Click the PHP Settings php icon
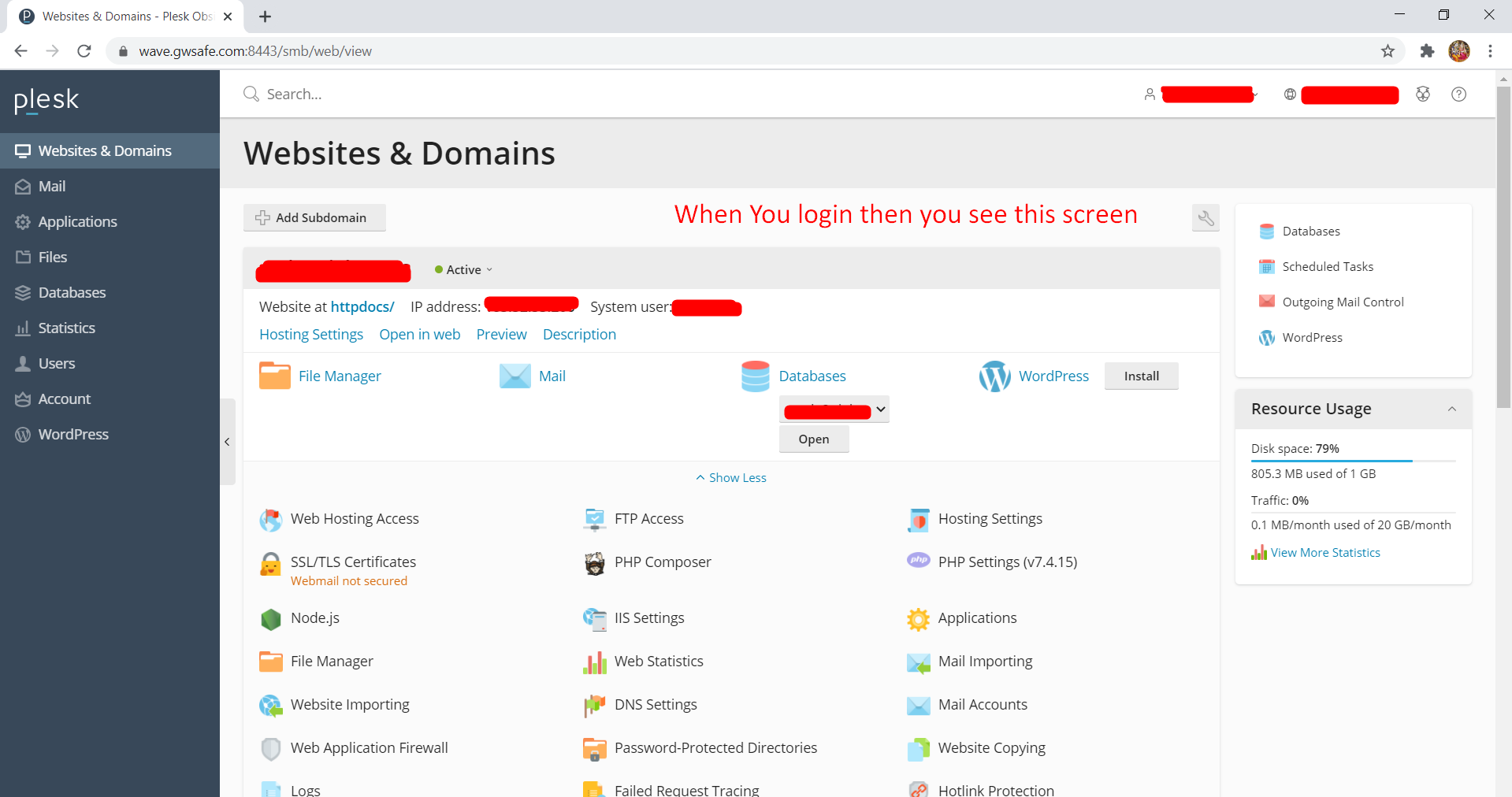Image resolution: width=1512 pixels, height=797 pixels. point(918,560)
